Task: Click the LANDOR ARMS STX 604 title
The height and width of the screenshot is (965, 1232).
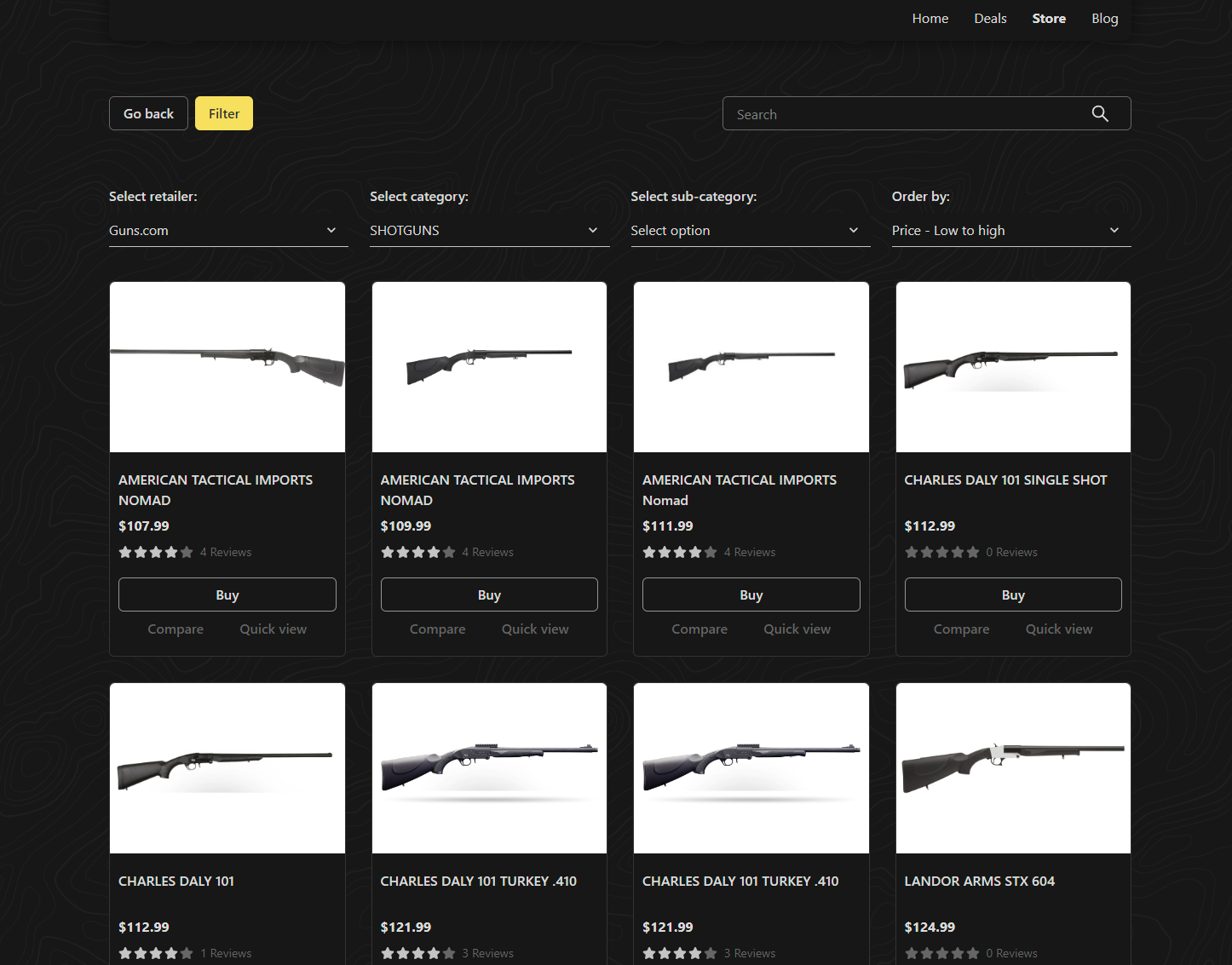Action: (x=980, y=882)
